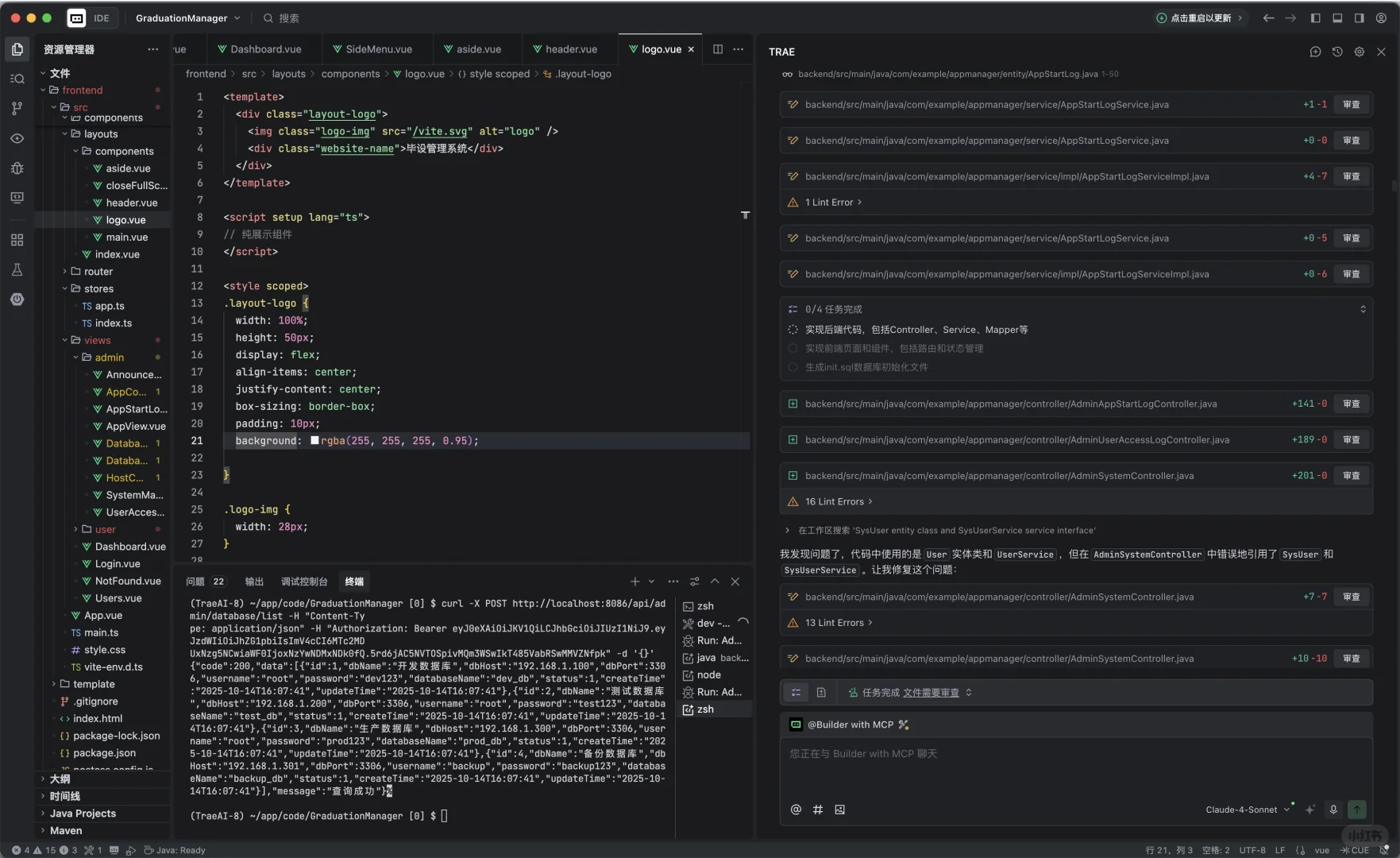Open the Spring Boot power icon
1400x858 pixels.
coord(17,300)
